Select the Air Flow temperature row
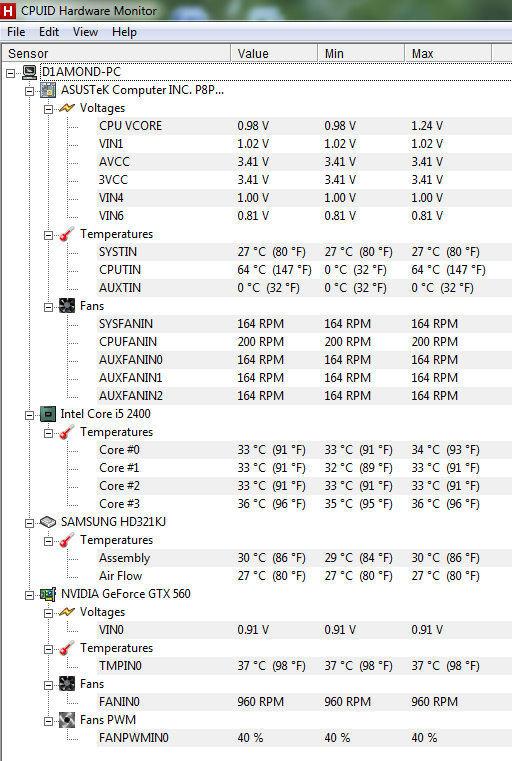 (304, 576)
